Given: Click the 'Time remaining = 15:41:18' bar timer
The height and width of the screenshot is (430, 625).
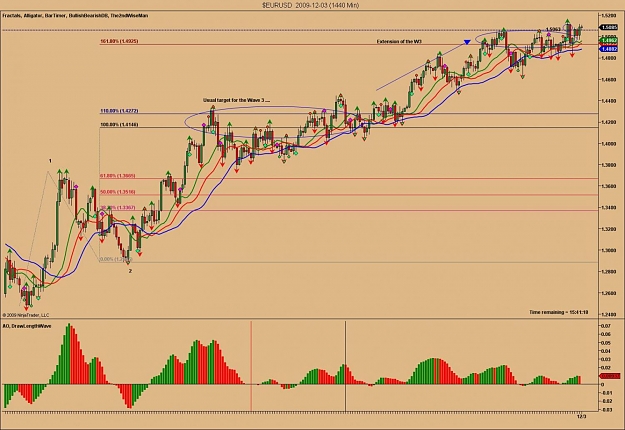Looking at the screenshot, I should tap(559, 312).
